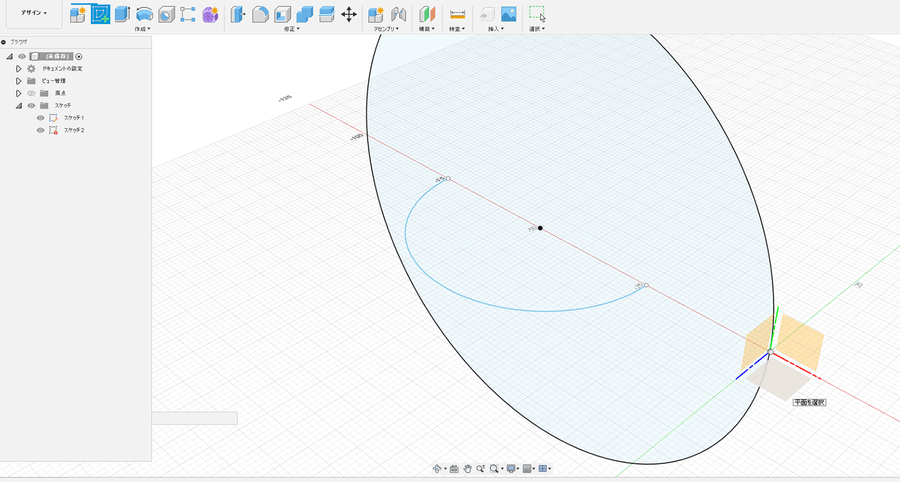Open the 構築 menu

(x=426, y=29)
